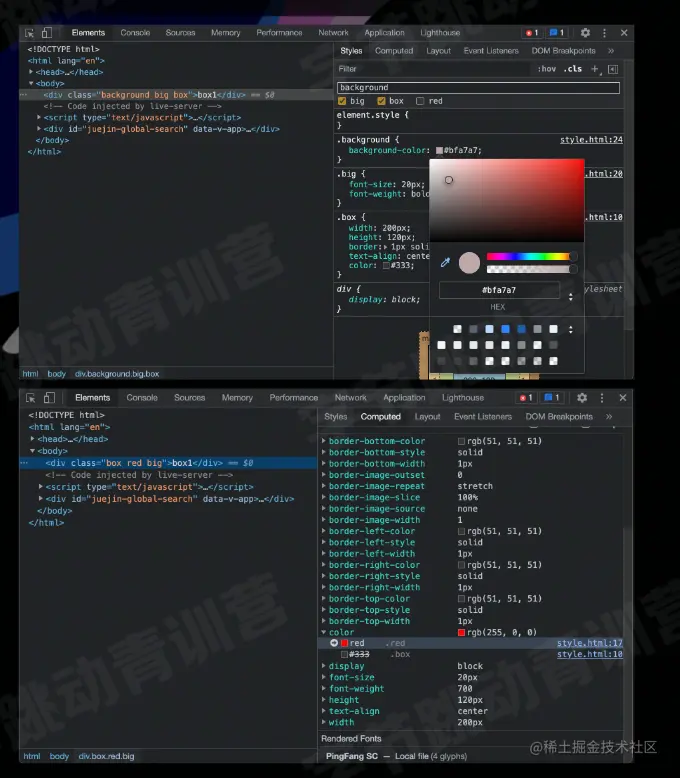Collapse the color computed property

[324, 633]
